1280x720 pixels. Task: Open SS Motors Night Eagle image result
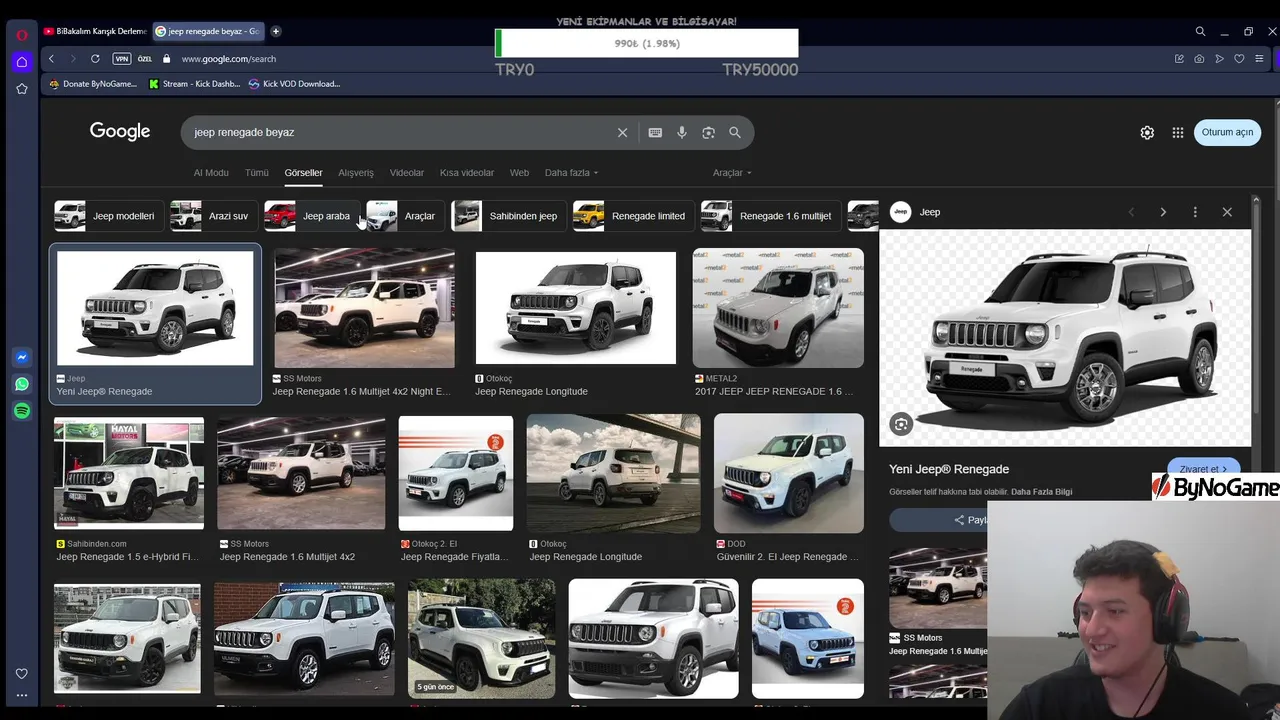[364, 308]
